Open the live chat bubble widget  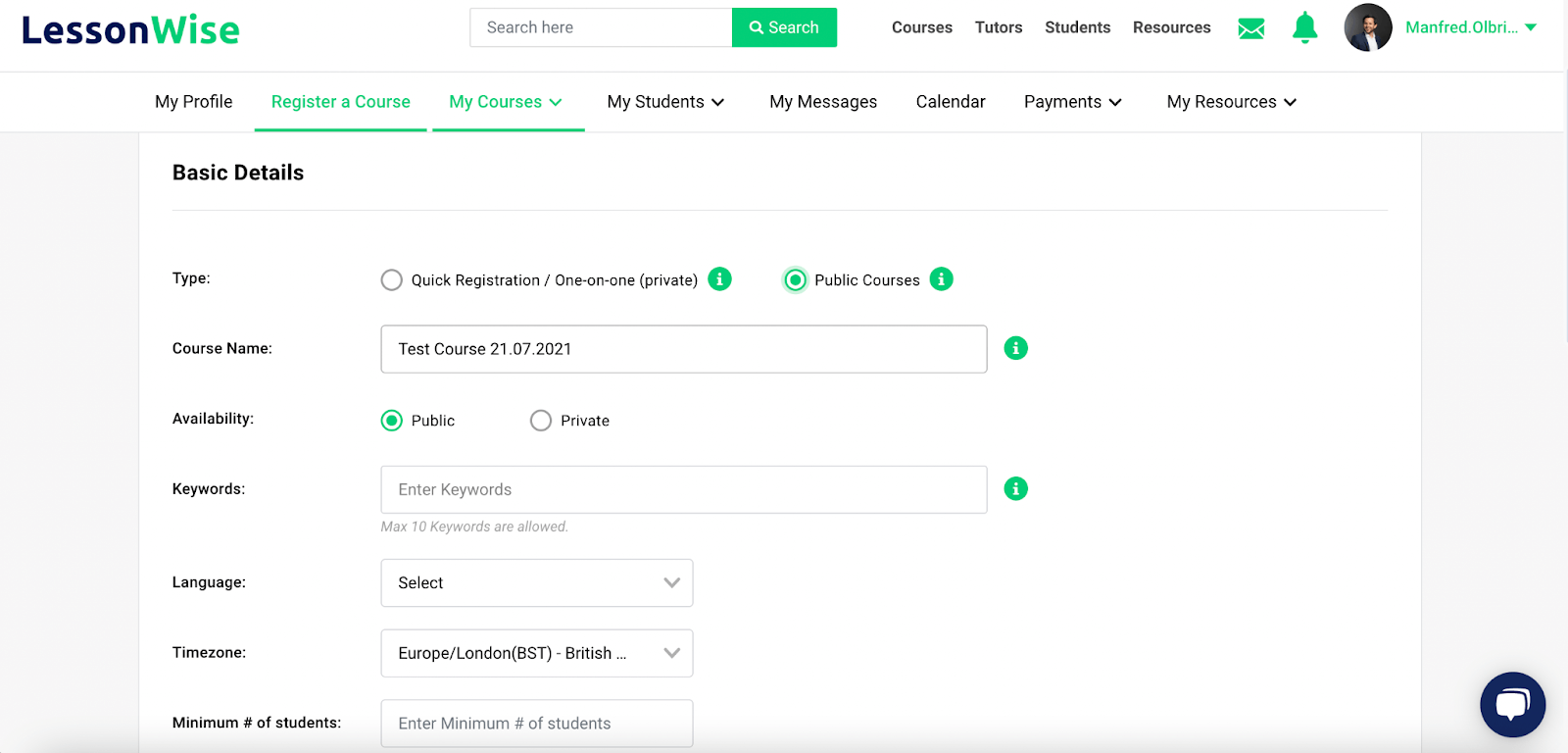(1512, 704)
